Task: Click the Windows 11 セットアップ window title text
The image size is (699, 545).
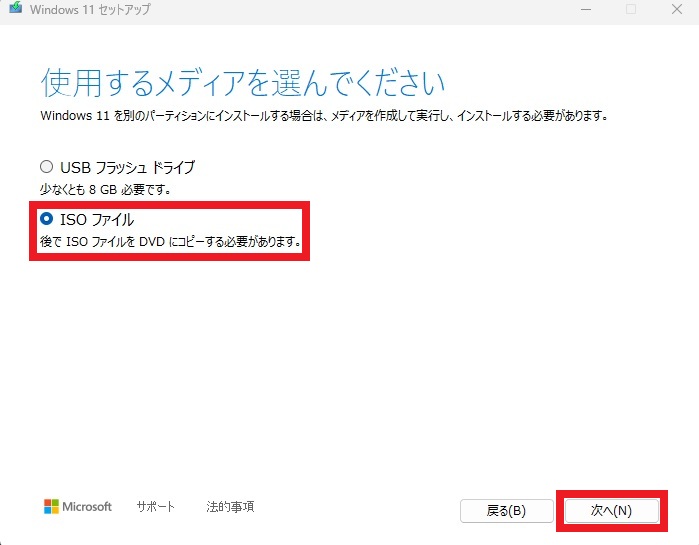Action: pos(90,9)
